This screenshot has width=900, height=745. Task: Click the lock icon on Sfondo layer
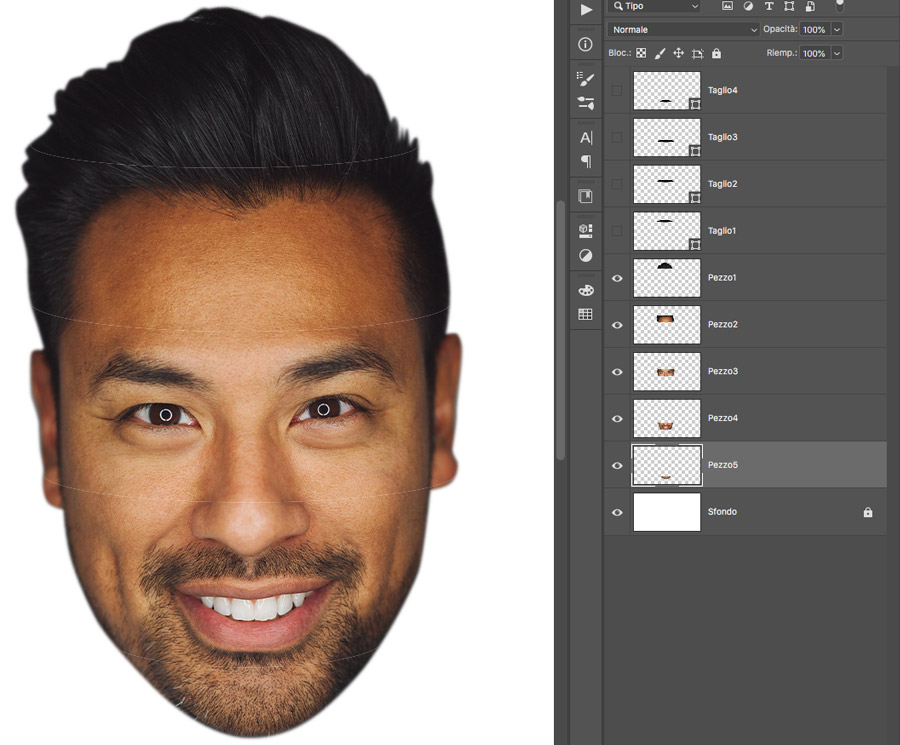tap(868, 512)
